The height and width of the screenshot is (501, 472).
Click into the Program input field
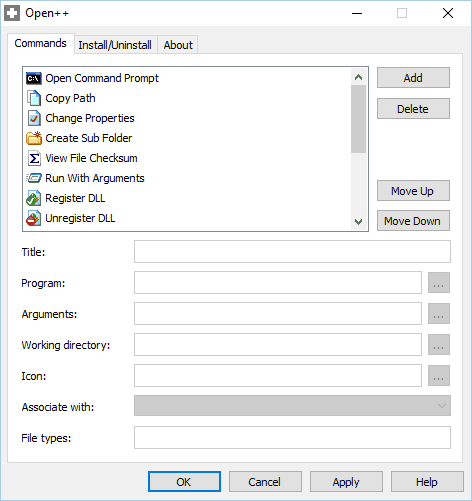coord(278,283)
